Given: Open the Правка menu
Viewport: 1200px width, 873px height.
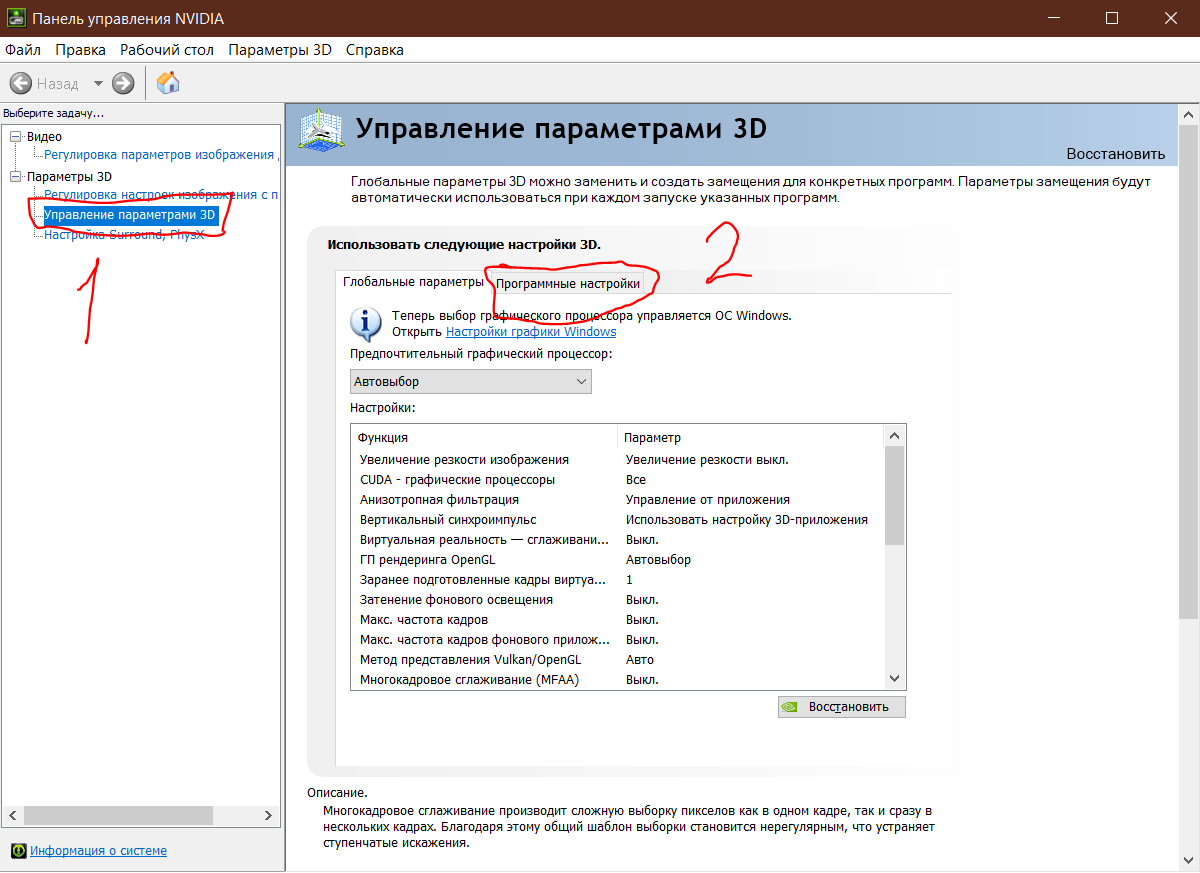Looking at the screenshot, I should (81, 50).
